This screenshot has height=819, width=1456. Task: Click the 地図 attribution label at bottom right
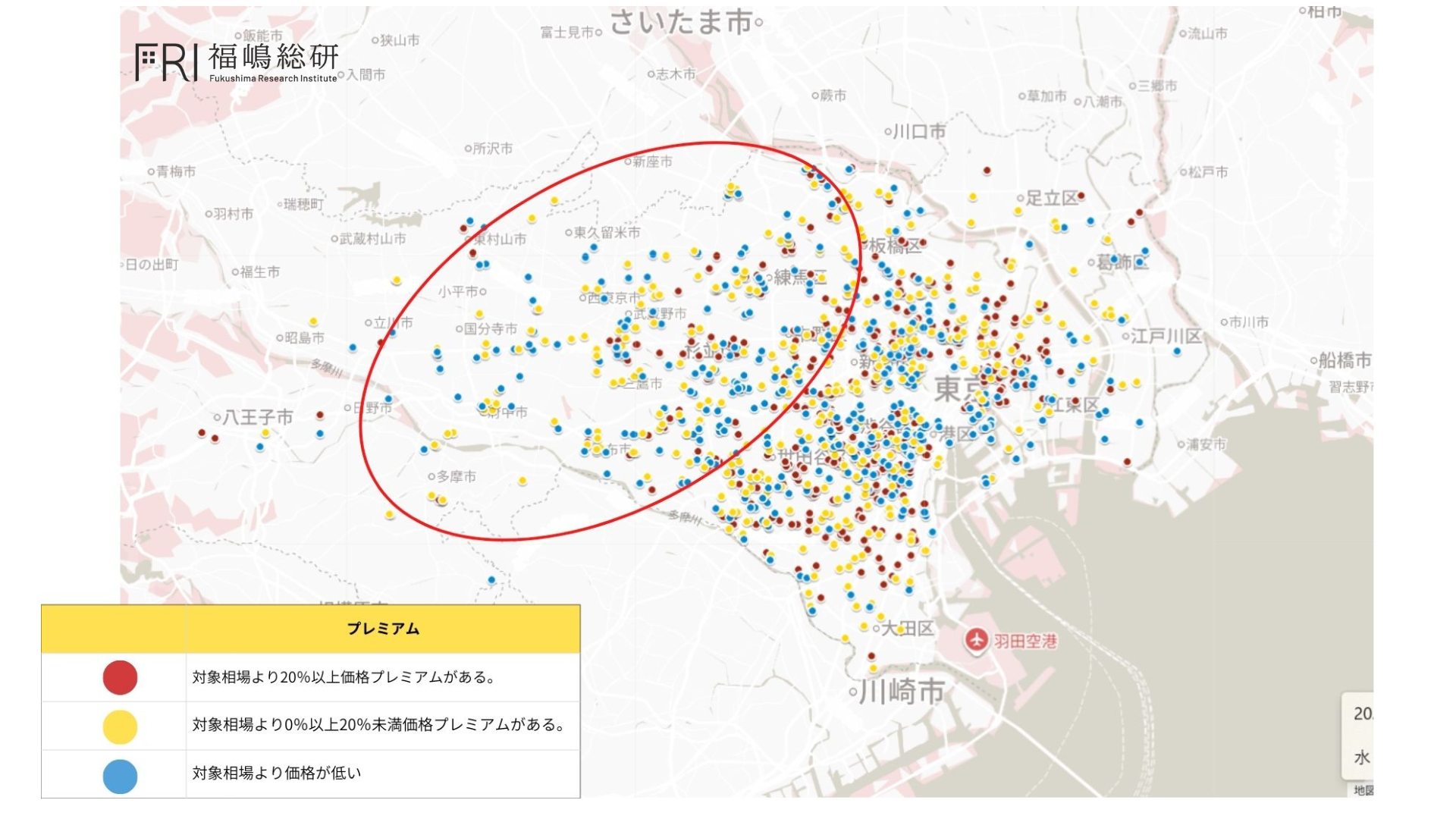click(1363, 790)
